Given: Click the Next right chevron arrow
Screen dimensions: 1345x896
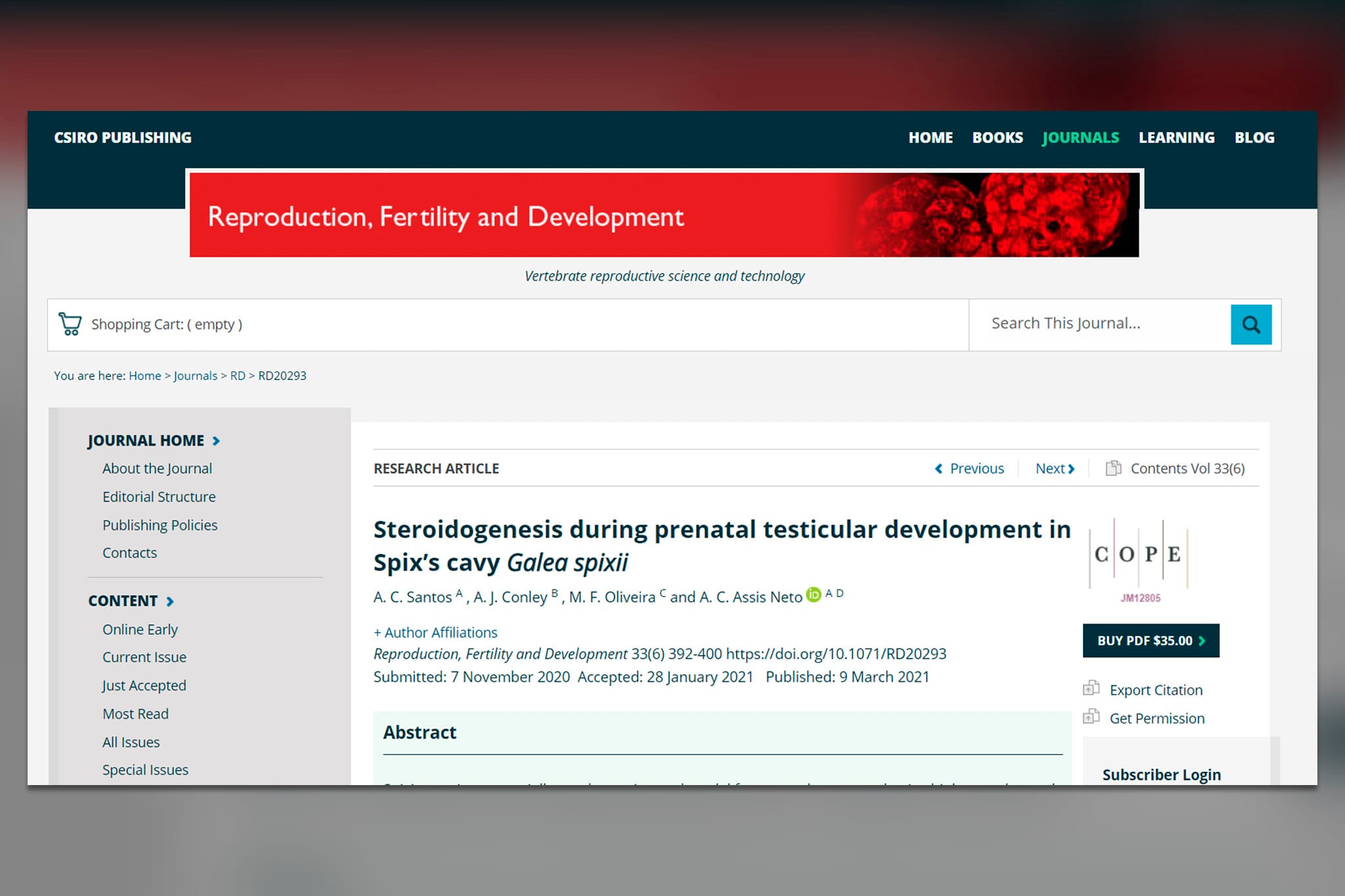Looking at the screenshot, I should point(1071,469).
